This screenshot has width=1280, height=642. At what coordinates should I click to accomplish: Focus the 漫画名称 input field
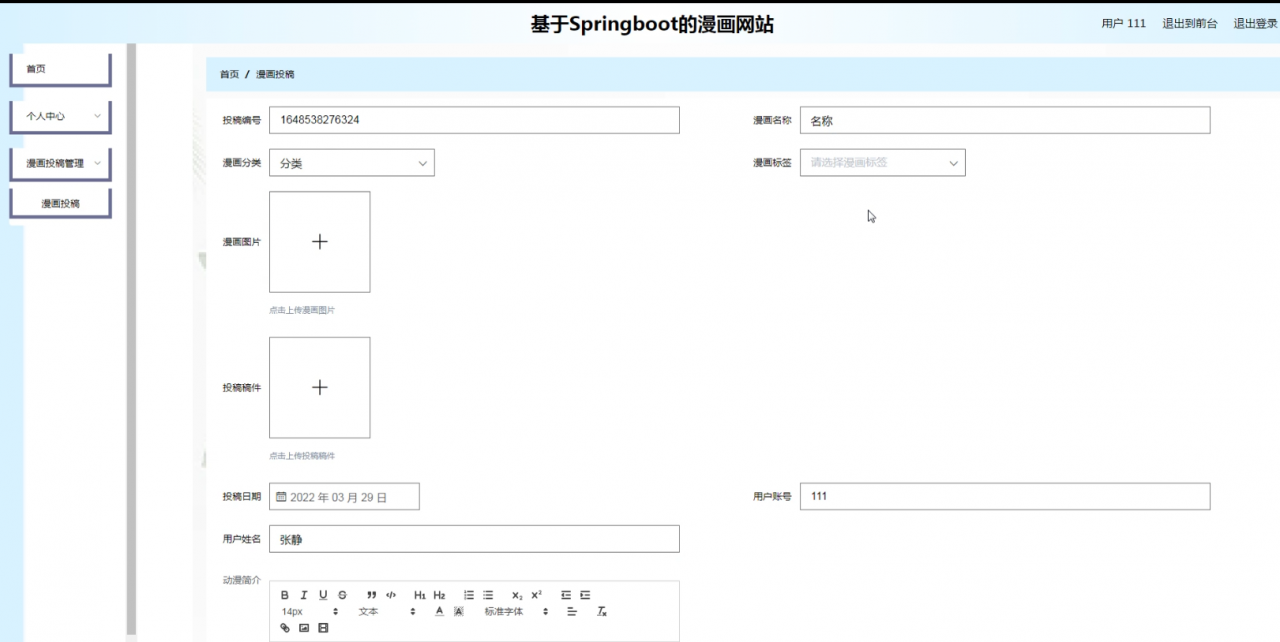tap(1005, 120)
